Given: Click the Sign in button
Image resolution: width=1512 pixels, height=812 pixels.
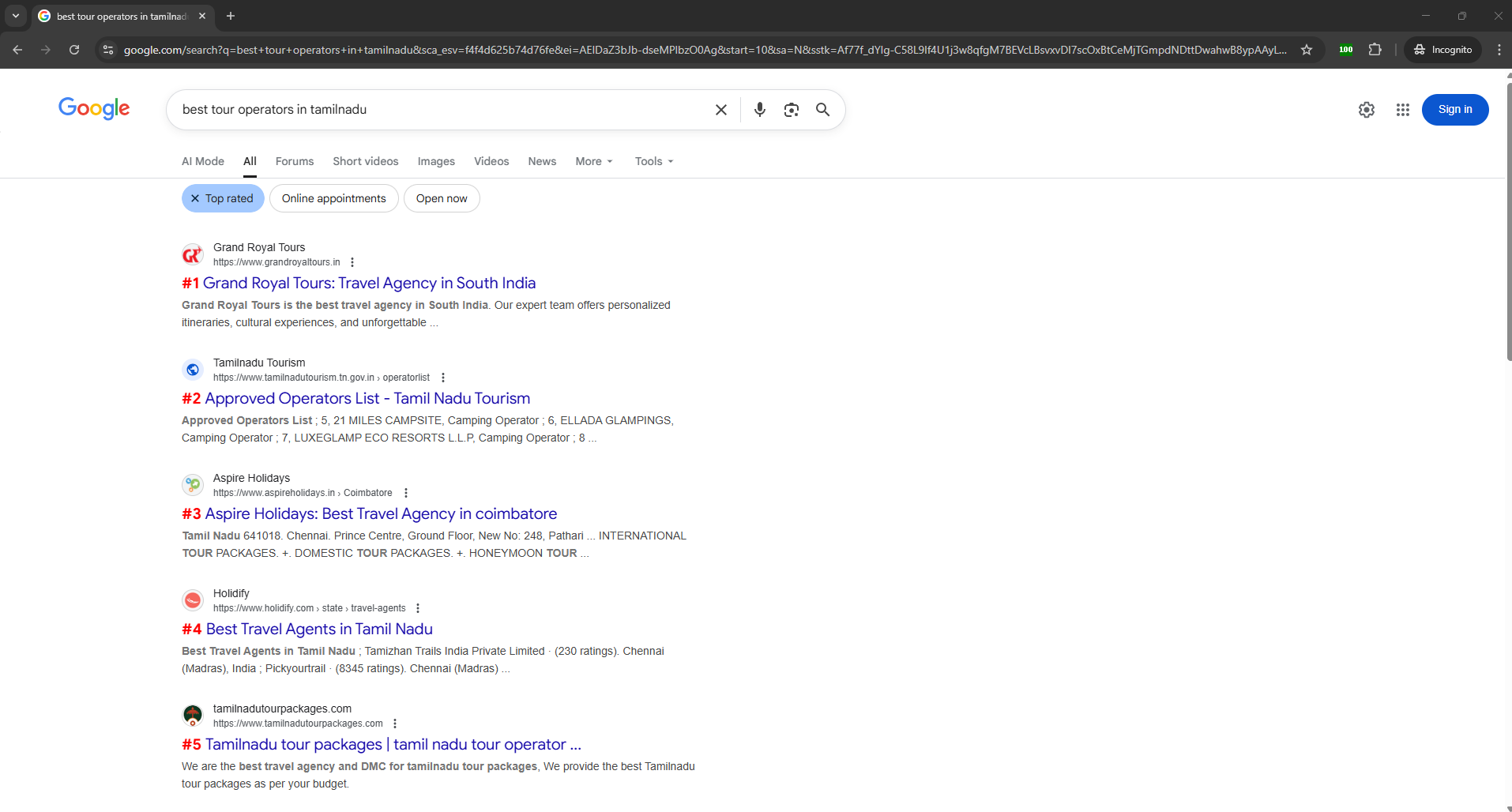Looking at the screenshot, I should click(1454, 110).
